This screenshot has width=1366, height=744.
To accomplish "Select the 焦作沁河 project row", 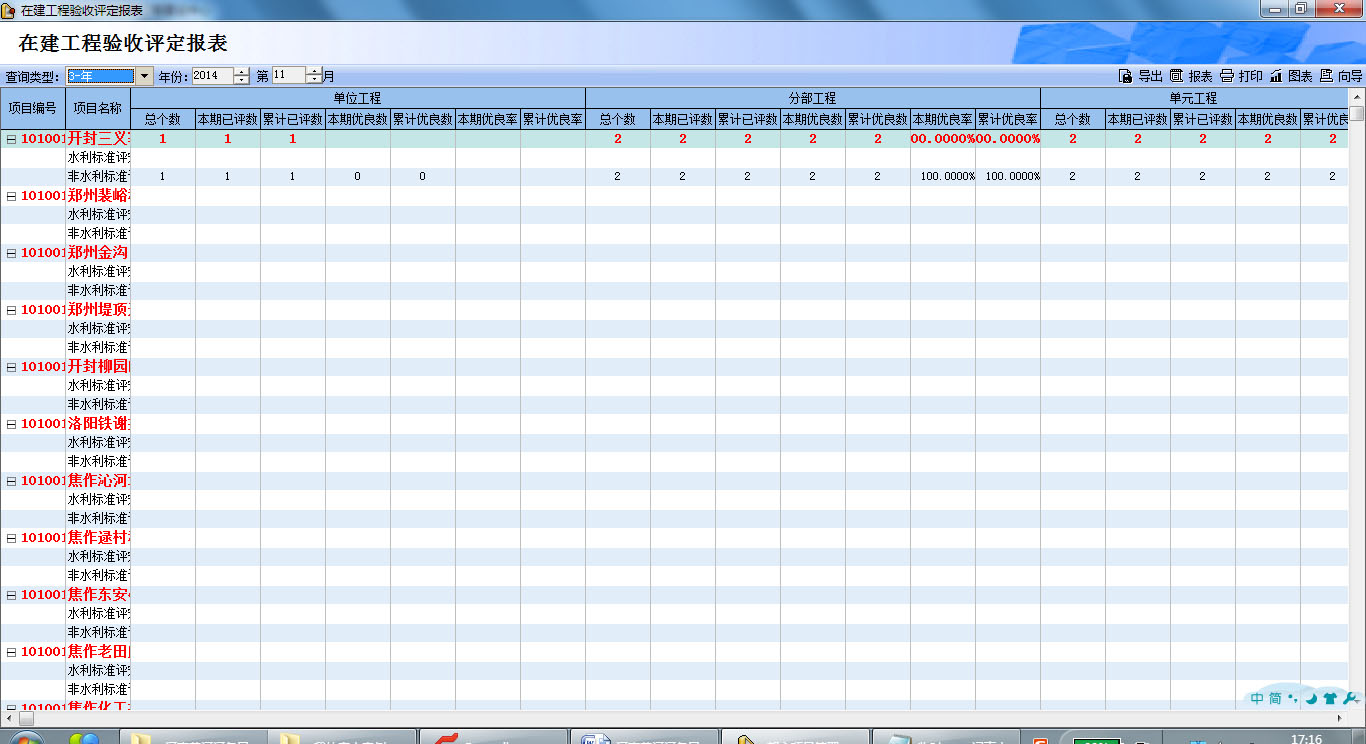I will 98,481.
